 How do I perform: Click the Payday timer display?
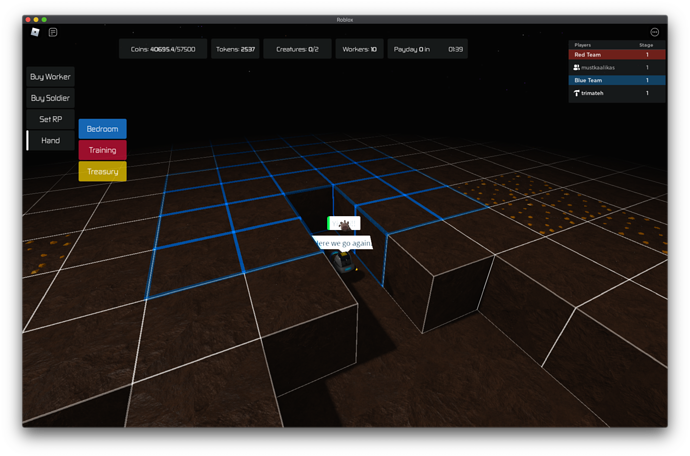[428, 49]
